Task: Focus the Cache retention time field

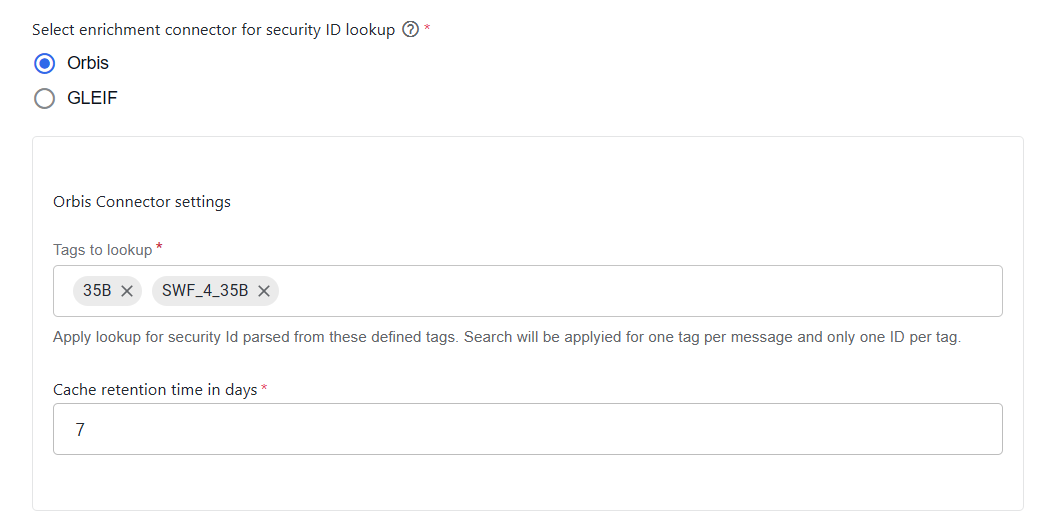Action: [x=527, y=429]
